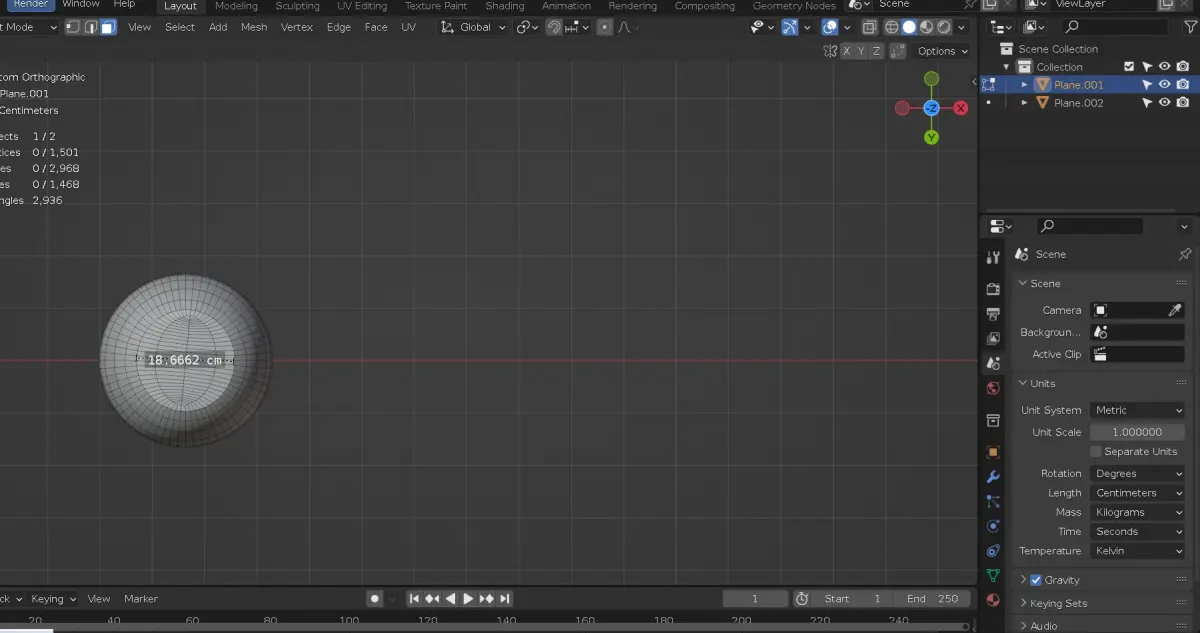Toggle proportional editing
1200x633 pixels.
[x=605, y=27]
